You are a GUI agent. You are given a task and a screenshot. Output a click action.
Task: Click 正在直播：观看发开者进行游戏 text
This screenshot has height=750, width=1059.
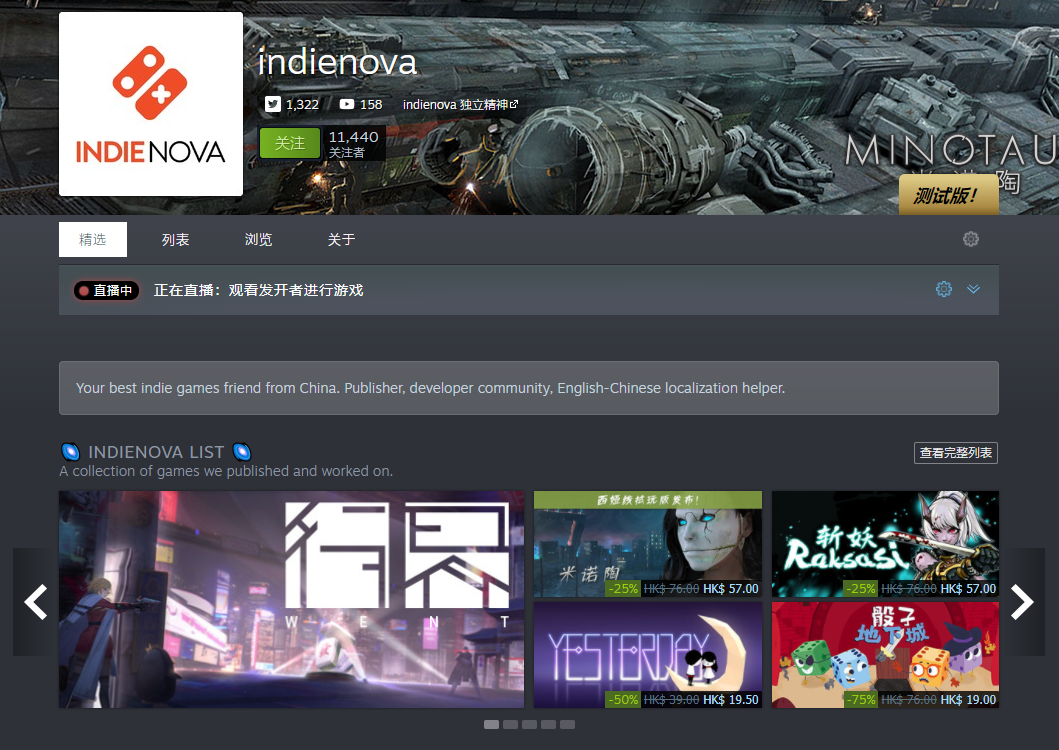coord(259,290)
